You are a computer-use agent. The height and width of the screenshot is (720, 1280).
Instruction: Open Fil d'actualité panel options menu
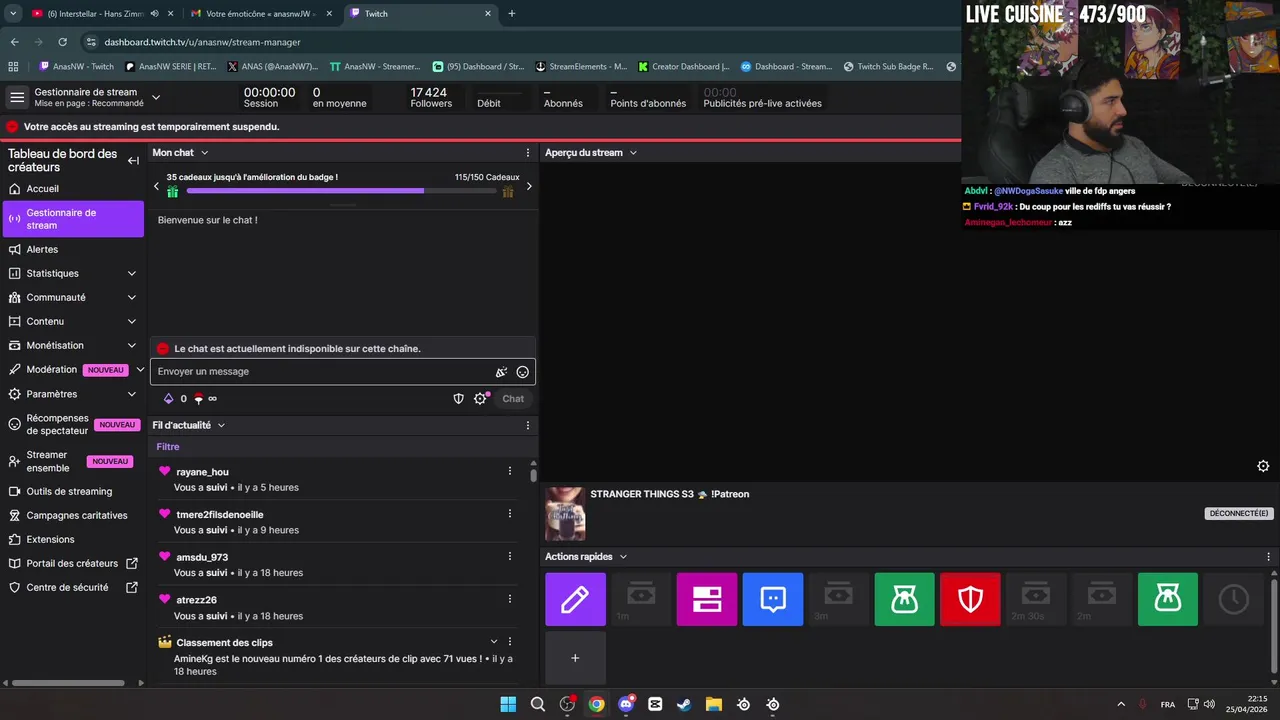tap(528, 425)
